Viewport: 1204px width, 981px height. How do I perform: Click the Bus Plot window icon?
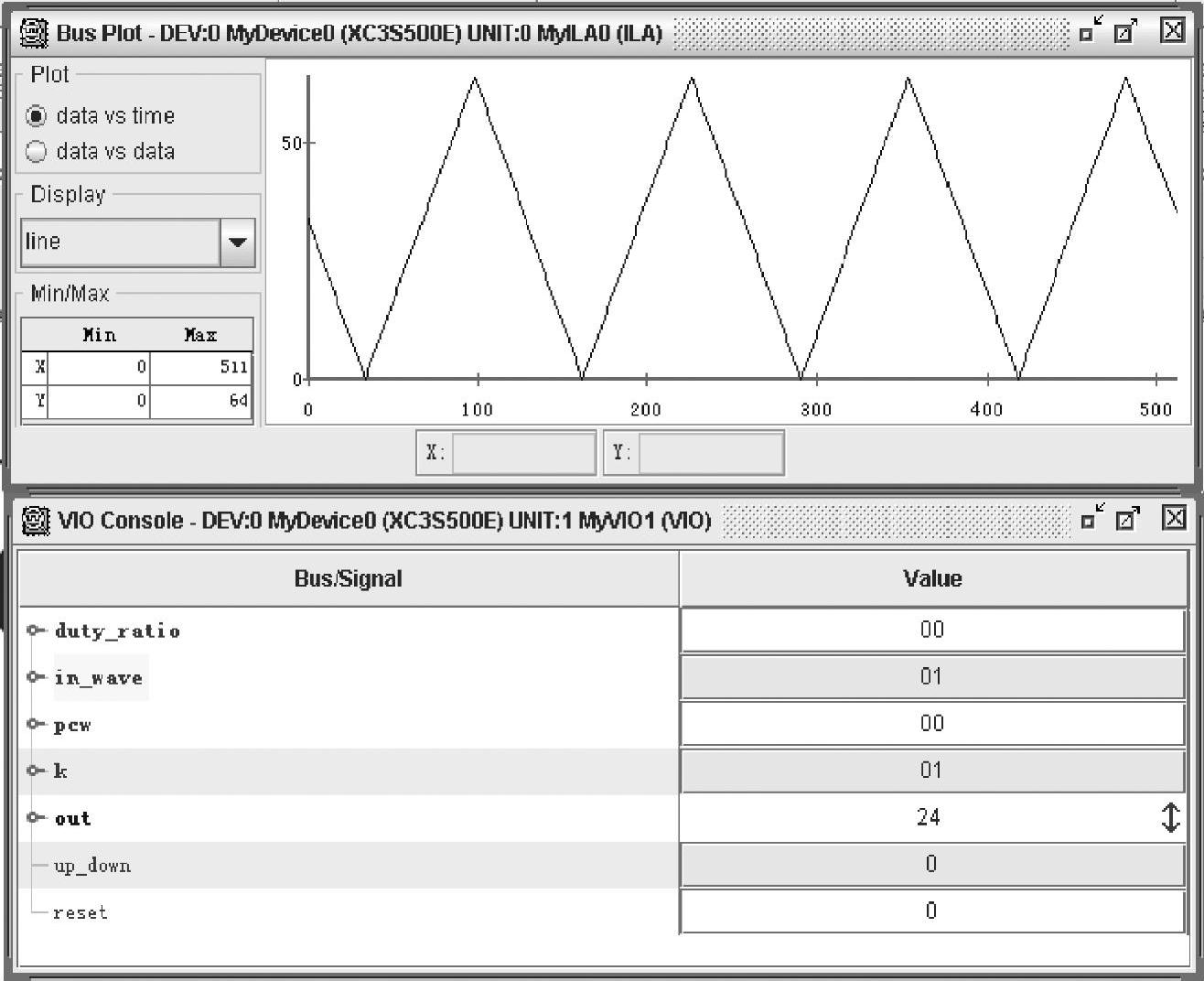(x=34, y=34)
